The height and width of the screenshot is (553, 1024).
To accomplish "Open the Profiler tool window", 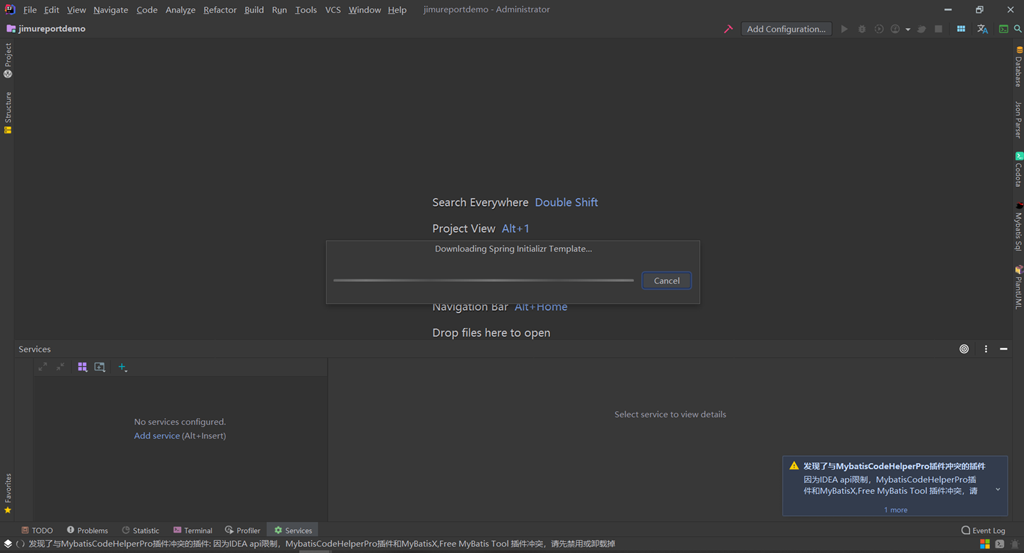I will click(x=242, y=530).
